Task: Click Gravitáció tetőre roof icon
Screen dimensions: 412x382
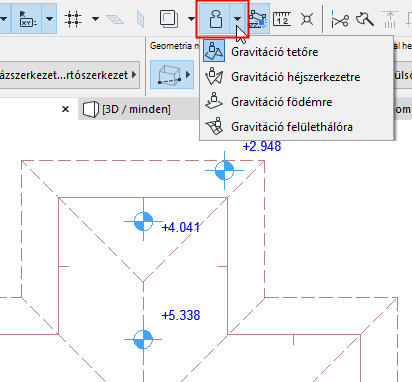Action: pos(214,51)
